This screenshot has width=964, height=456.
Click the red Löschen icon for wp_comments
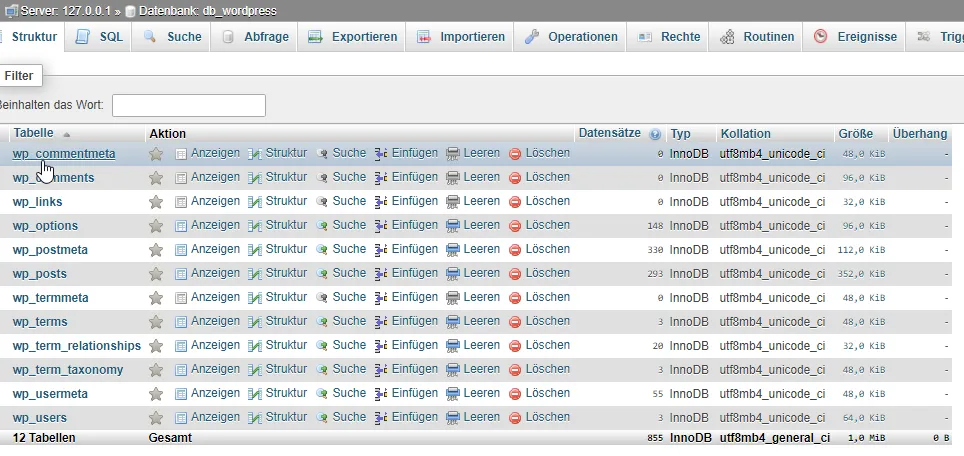coord(515,178)
